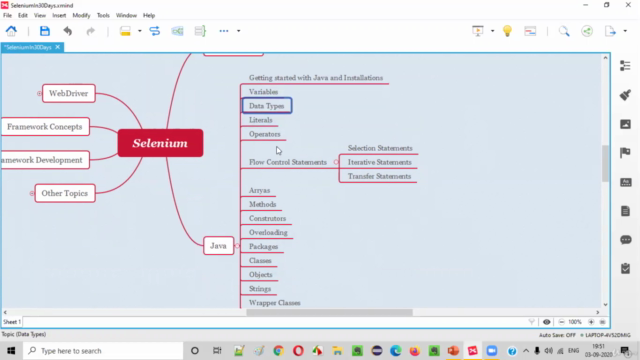The image size is (640, 360).
Task: Open the Modify menu
Action: 81,16
